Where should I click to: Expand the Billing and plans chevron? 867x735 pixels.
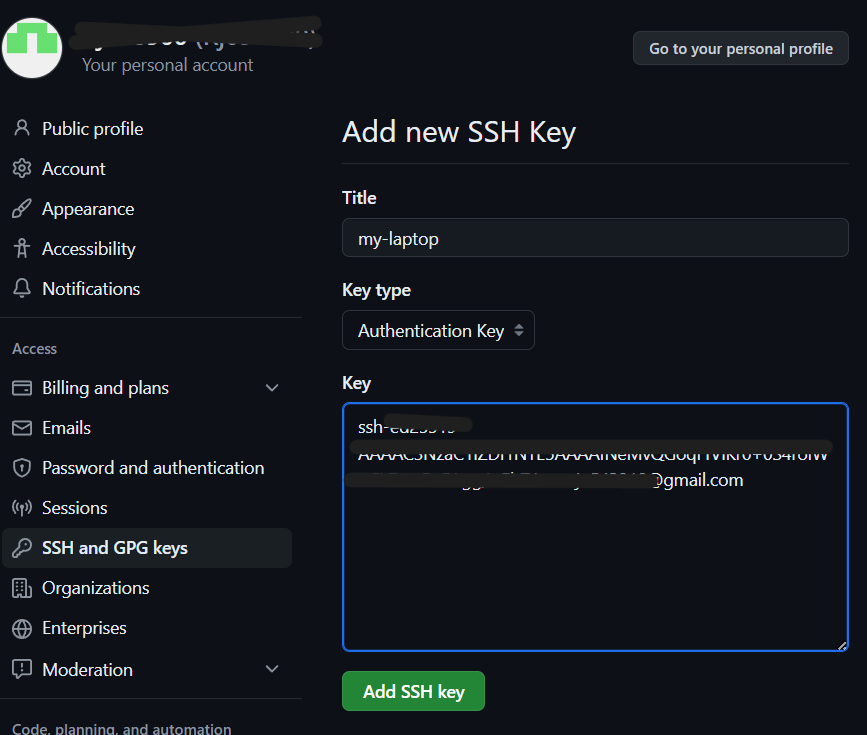272,388
